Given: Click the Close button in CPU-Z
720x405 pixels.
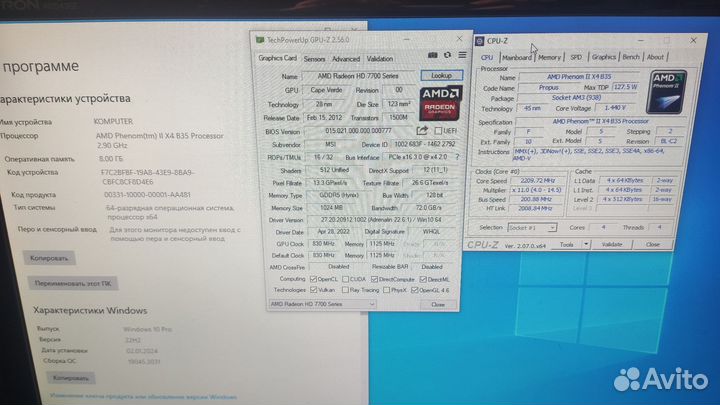Looking at the screenshot, I should pos(652,244).
